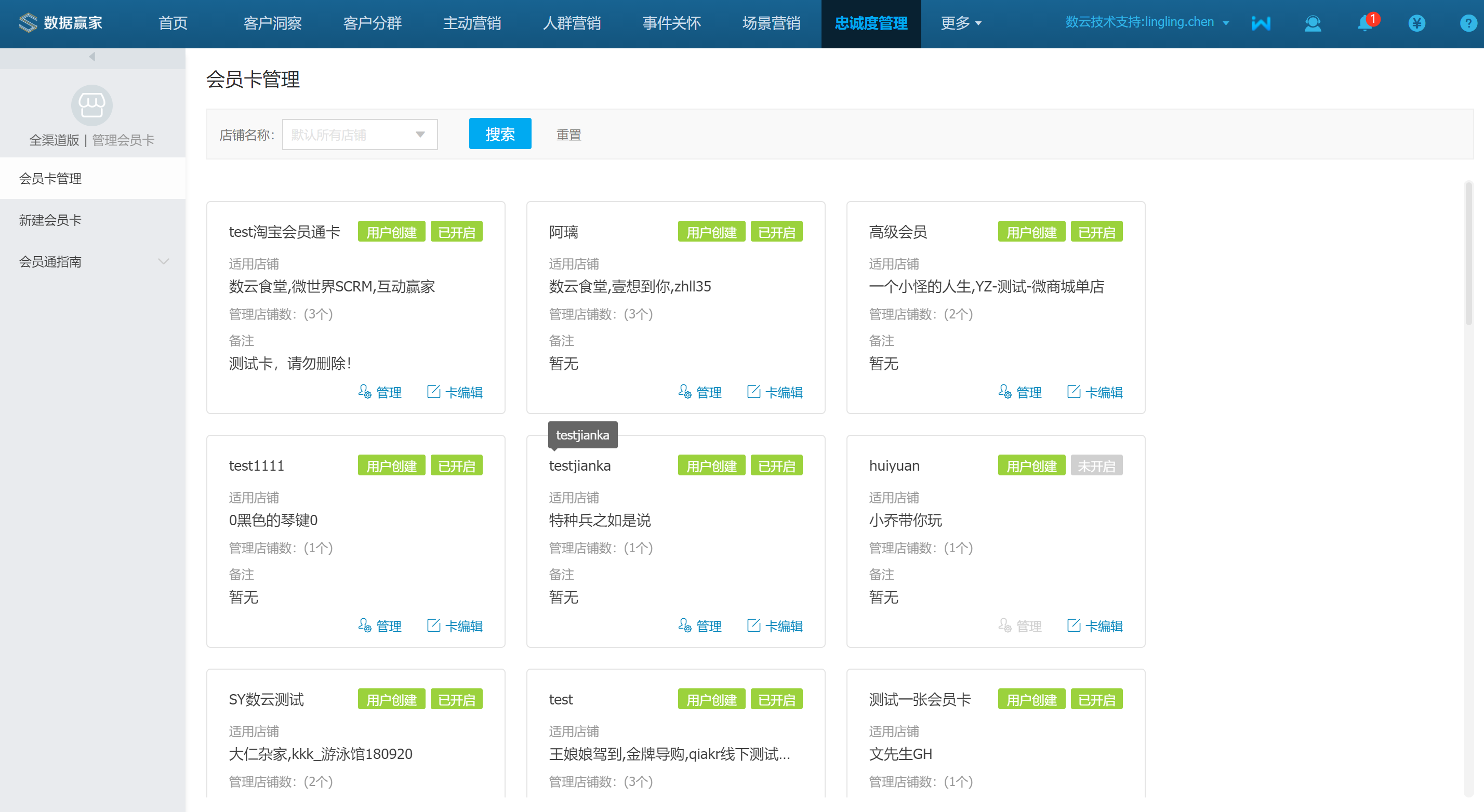
Task: Expand the 会员通指南 sidebar section
Action: click(x=92, y=261)
